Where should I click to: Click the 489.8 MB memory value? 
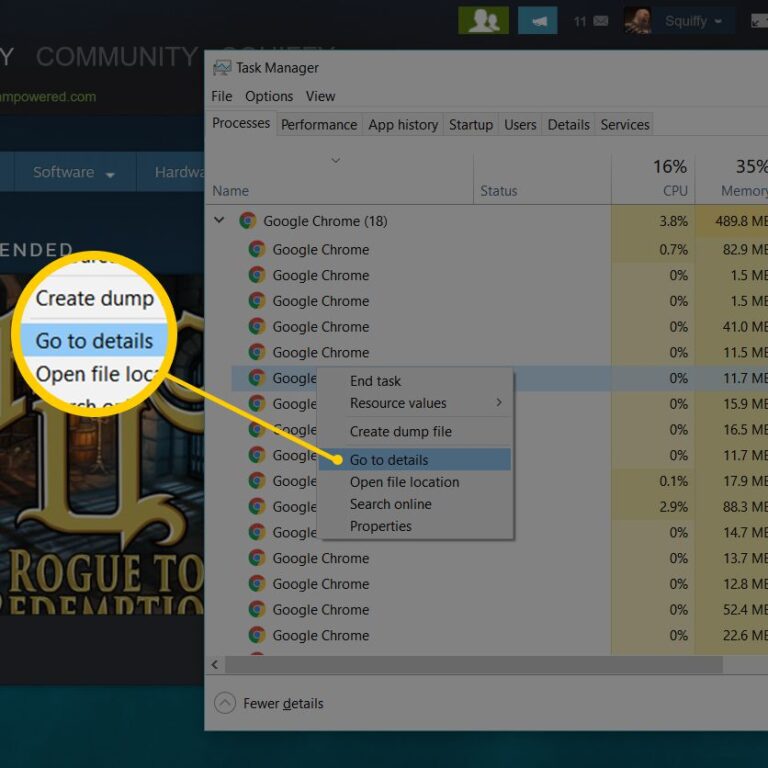pyautogui.click(x=741, y=221)
